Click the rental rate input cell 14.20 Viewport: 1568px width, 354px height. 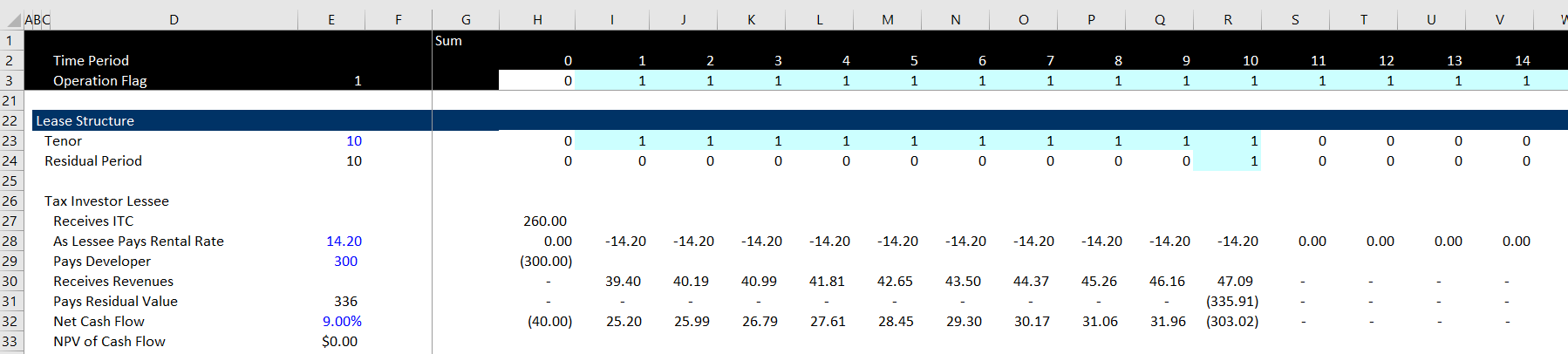click(x=344, y=242)
